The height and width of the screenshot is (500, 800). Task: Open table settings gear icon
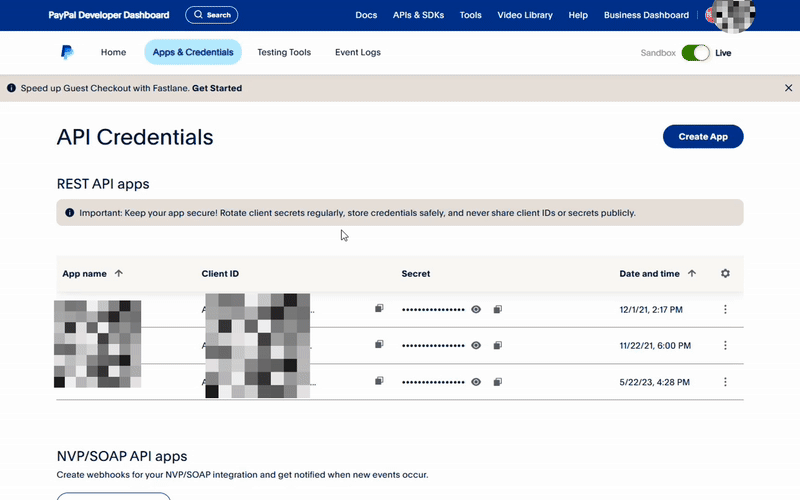point(725,273)
